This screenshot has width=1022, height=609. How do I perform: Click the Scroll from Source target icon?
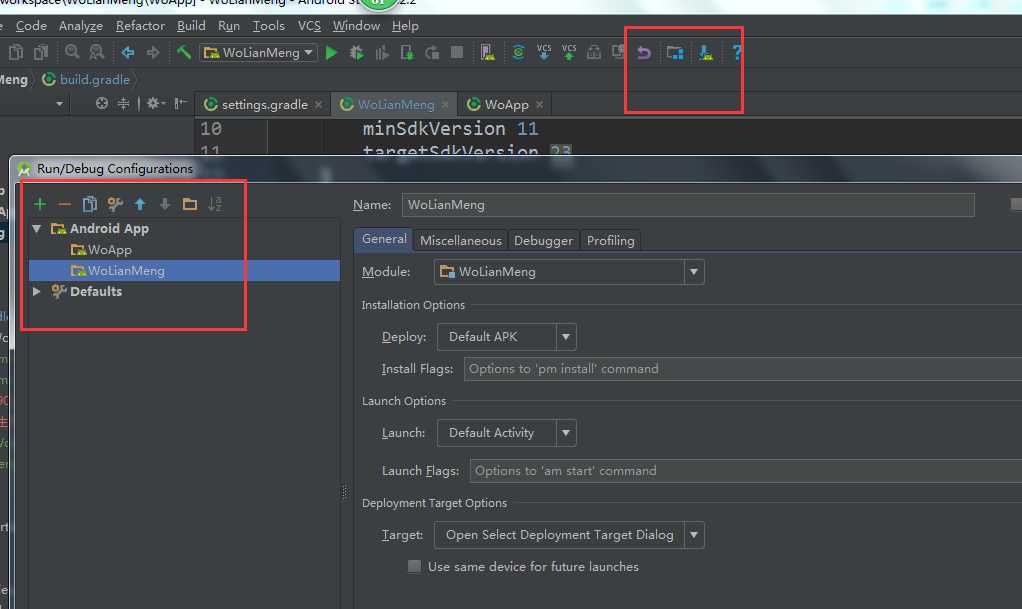pos(101,103)
